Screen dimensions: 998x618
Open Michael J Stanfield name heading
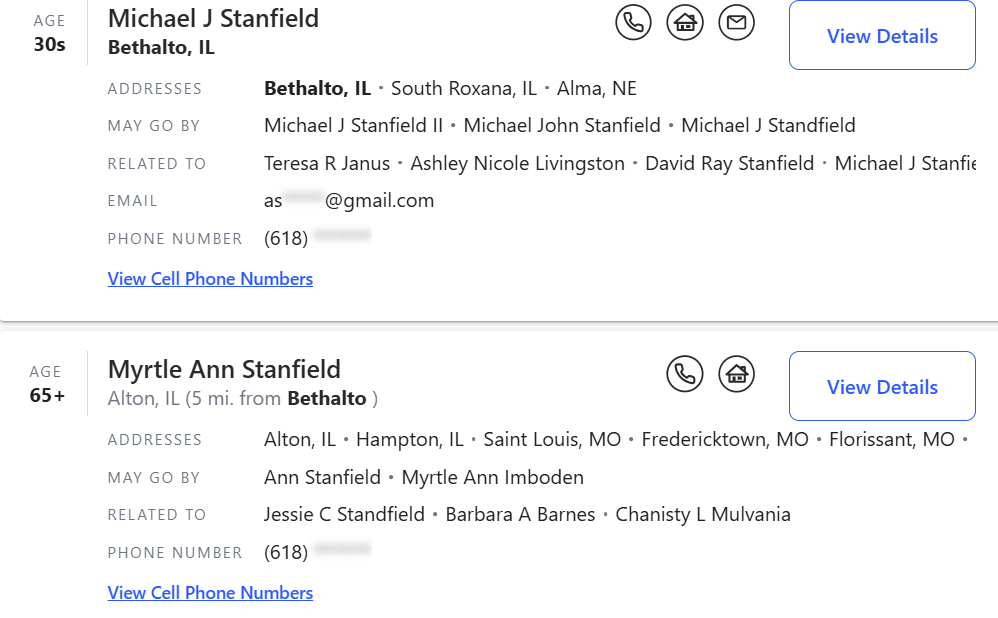[213, 18]
